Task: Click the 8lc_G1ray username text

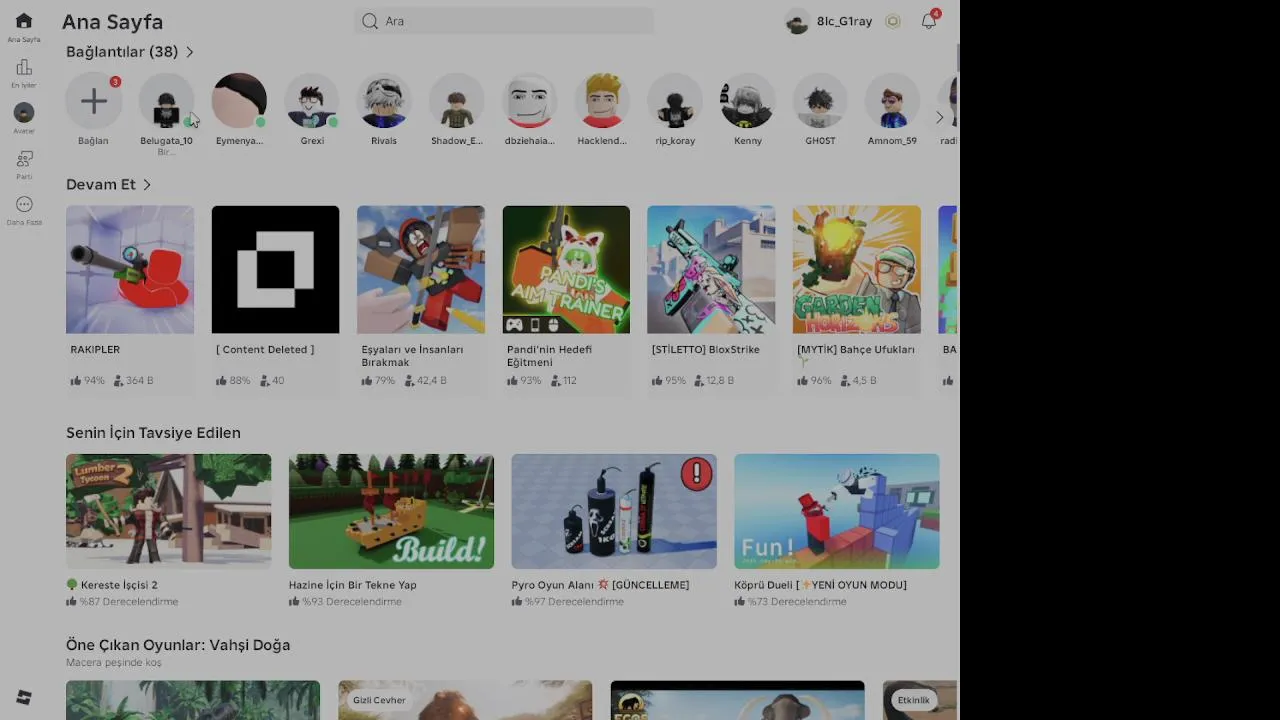Action: point(845,22)
